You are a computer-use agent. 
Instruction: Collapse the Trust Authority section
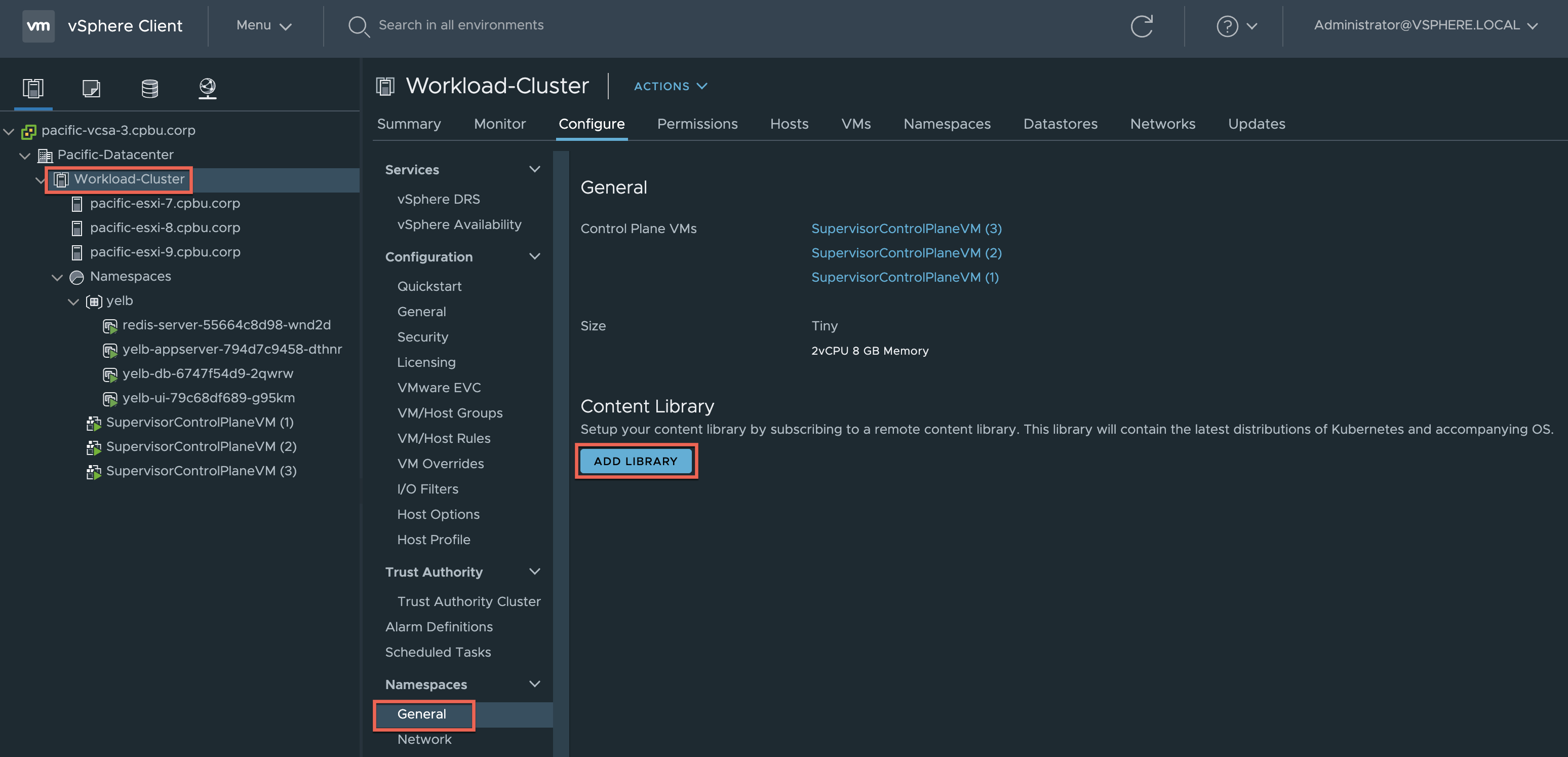click(534, 571)
